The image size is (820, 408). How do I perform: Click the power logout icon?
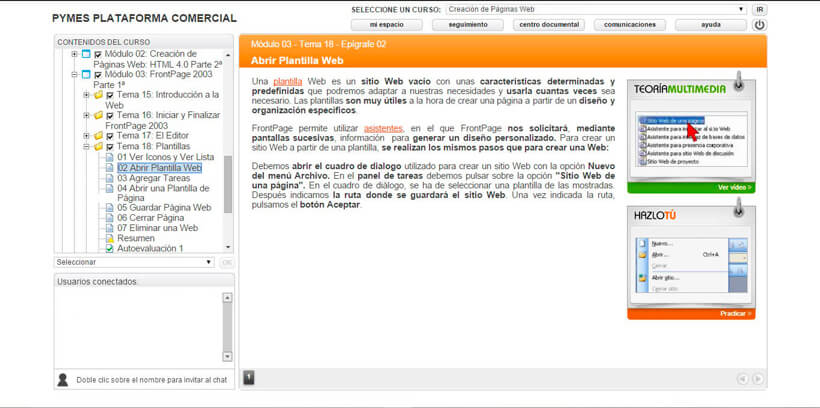[x=759, y=25]
